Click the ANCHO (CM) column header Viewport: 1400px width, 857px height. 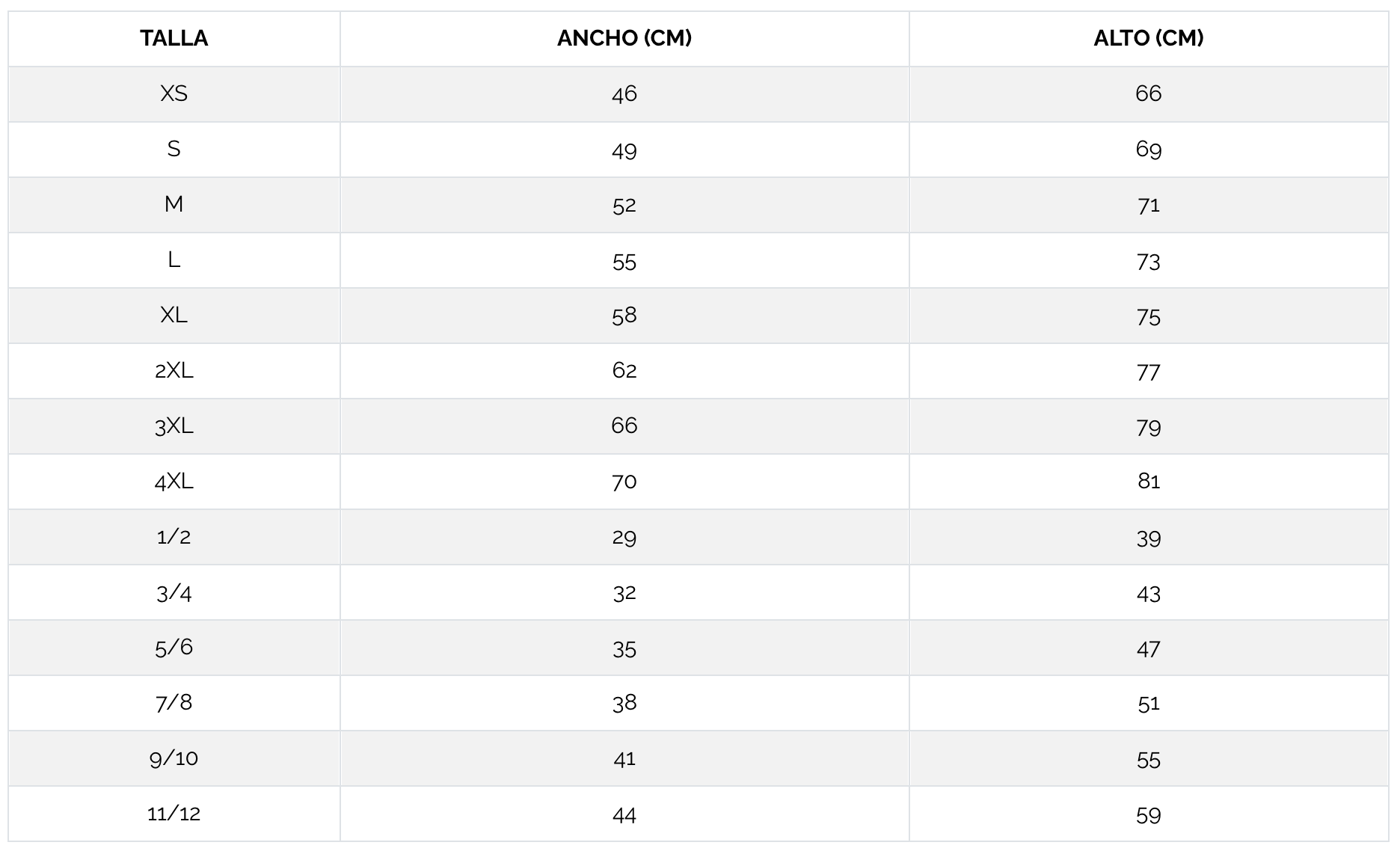point(624,38)
